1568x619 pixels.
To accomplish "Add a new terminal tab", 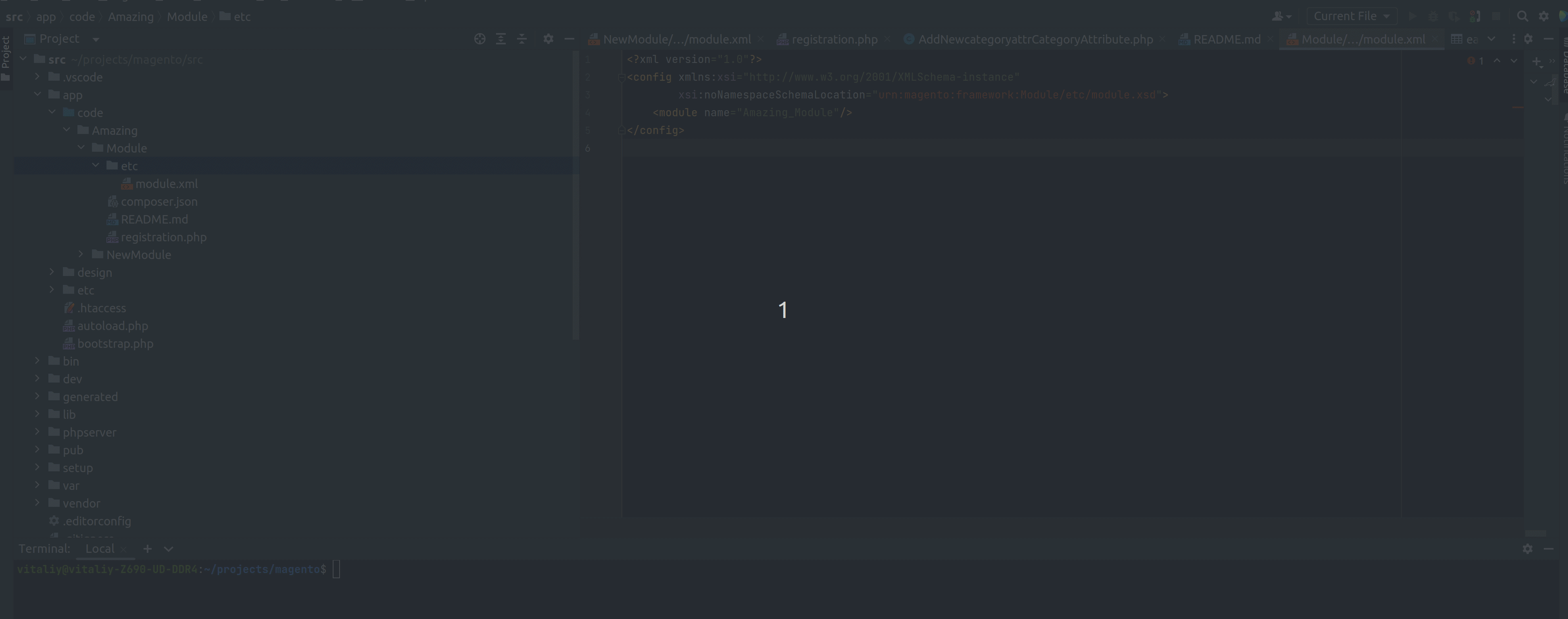I will pyautogui.click(x=147, y=549).
